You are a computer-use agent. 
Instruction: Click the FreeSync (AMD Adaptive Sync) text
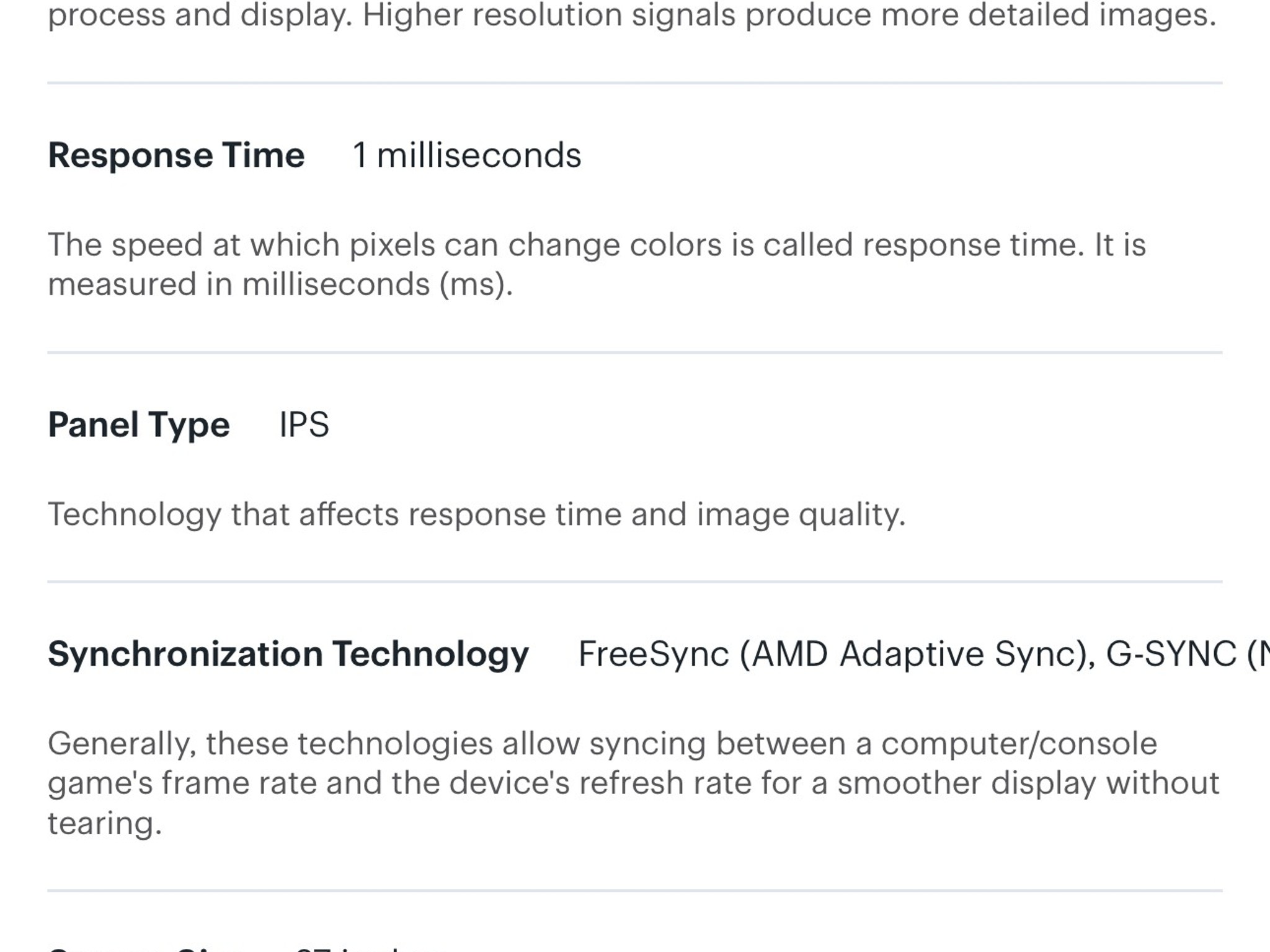(835, 654)
